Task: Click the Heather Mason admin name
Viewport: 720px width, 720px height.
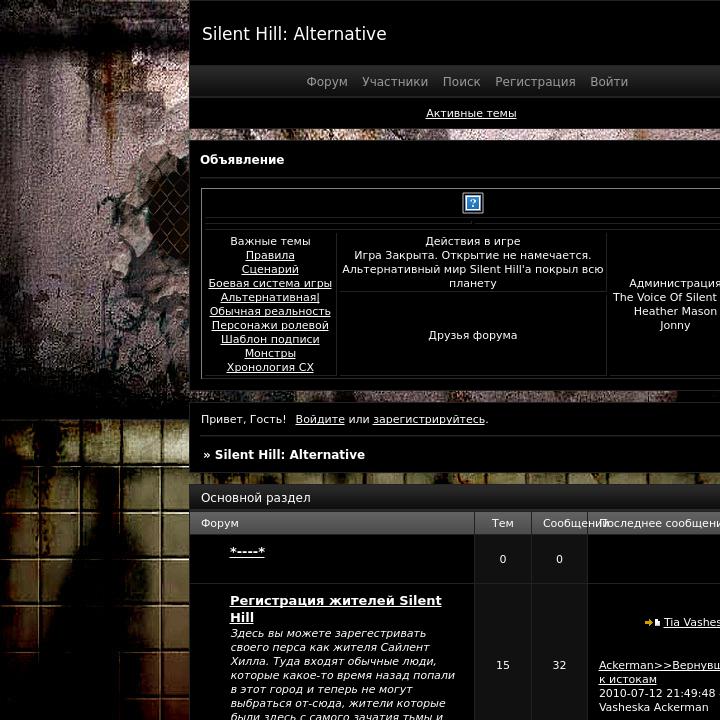Action: [x=675, y=311]
